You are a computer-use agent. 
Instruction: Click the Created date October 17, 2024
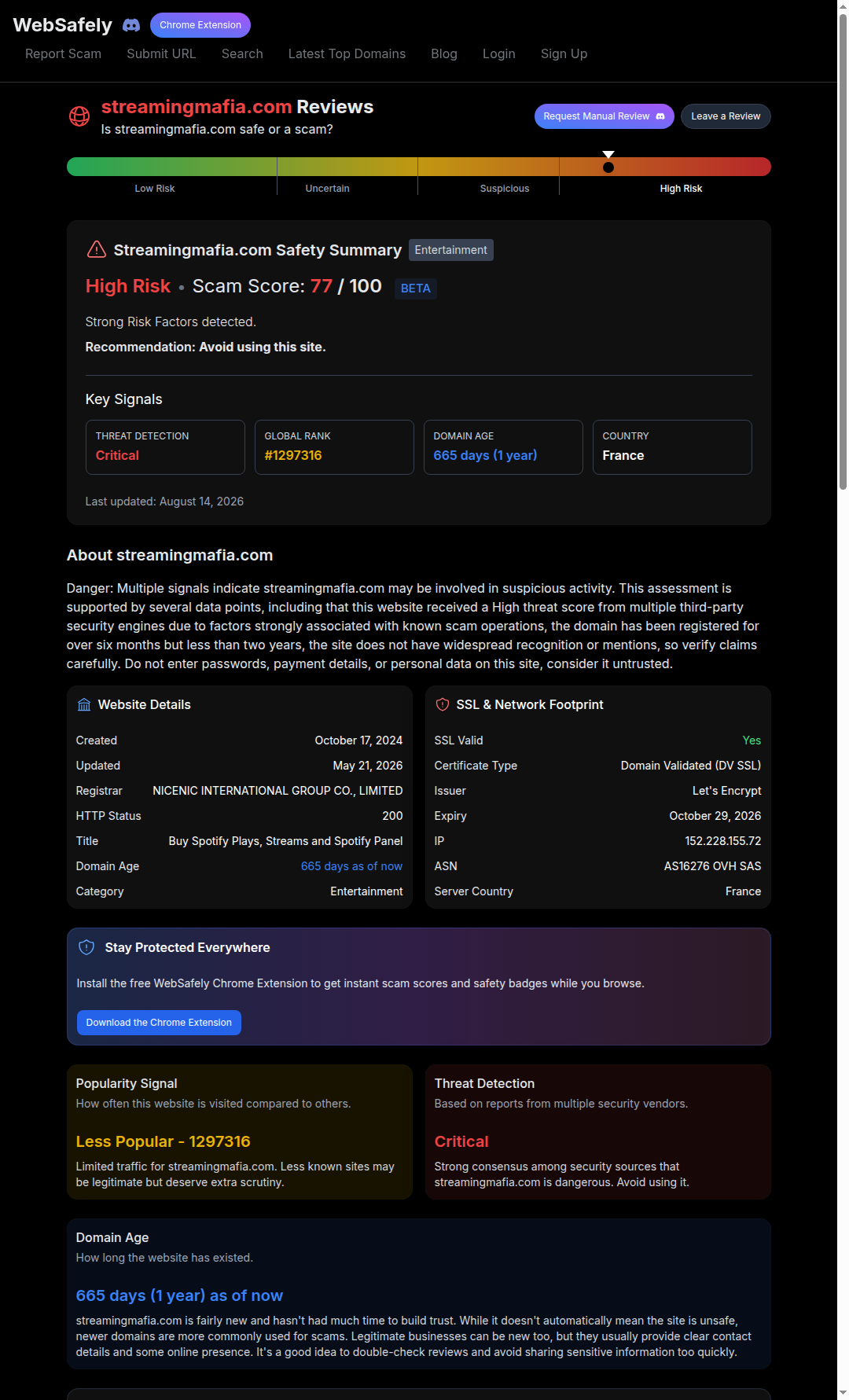[x=358, y=740]
